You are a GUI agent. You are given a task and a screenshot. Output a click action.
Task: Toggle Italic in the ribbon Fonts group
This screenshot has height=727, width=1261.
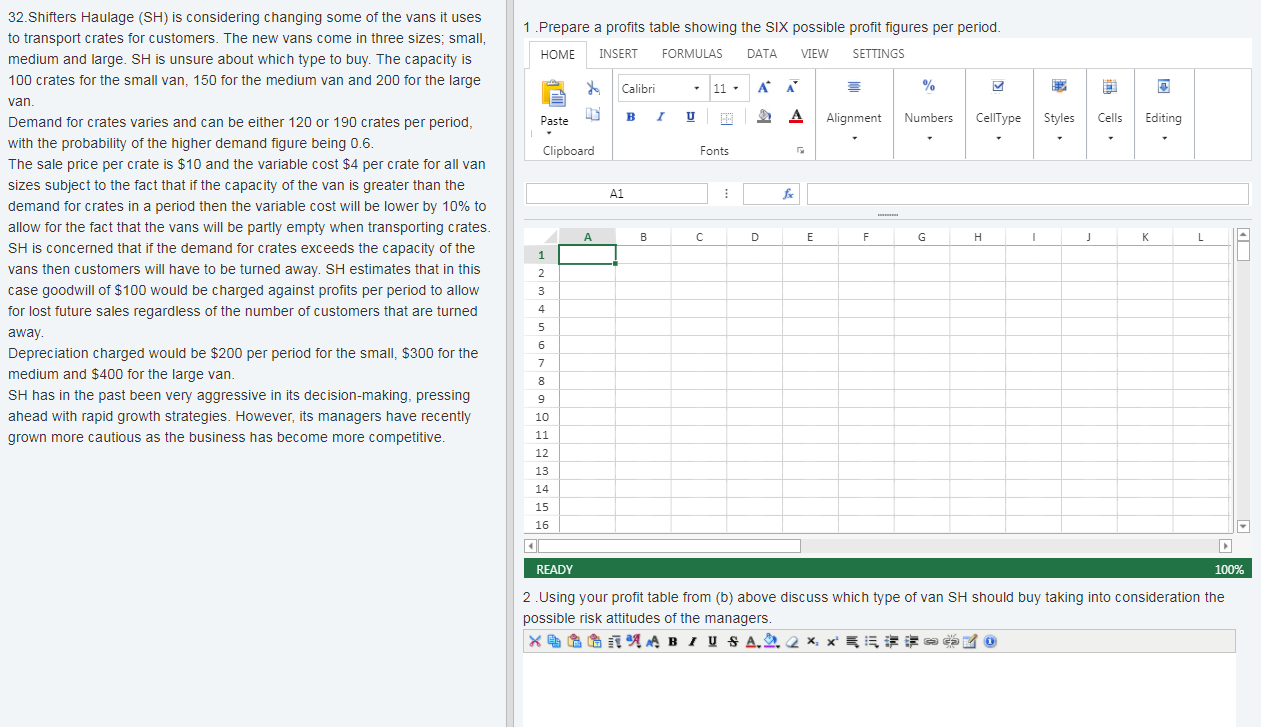[660, 117]
